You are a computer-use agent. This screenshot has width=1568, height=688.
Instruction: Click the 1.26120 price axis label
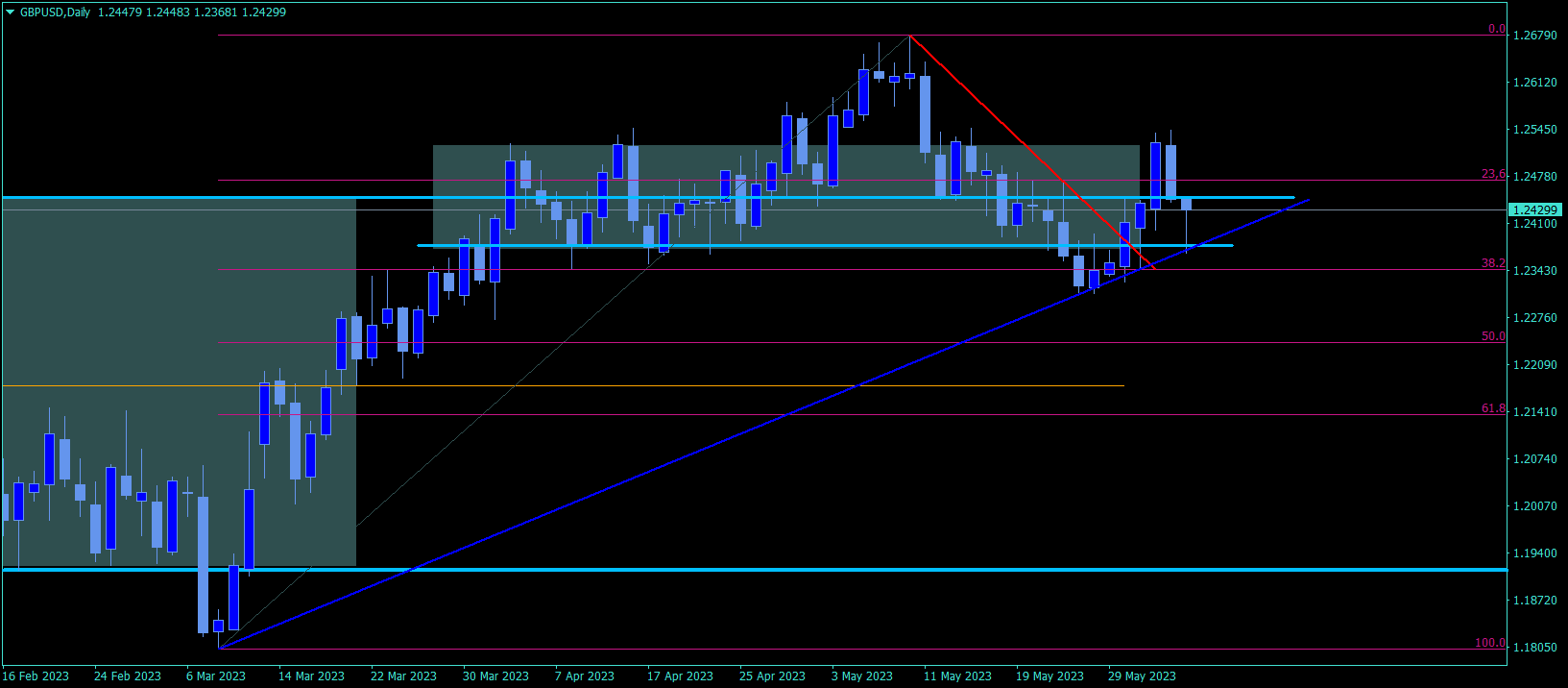1535,83
